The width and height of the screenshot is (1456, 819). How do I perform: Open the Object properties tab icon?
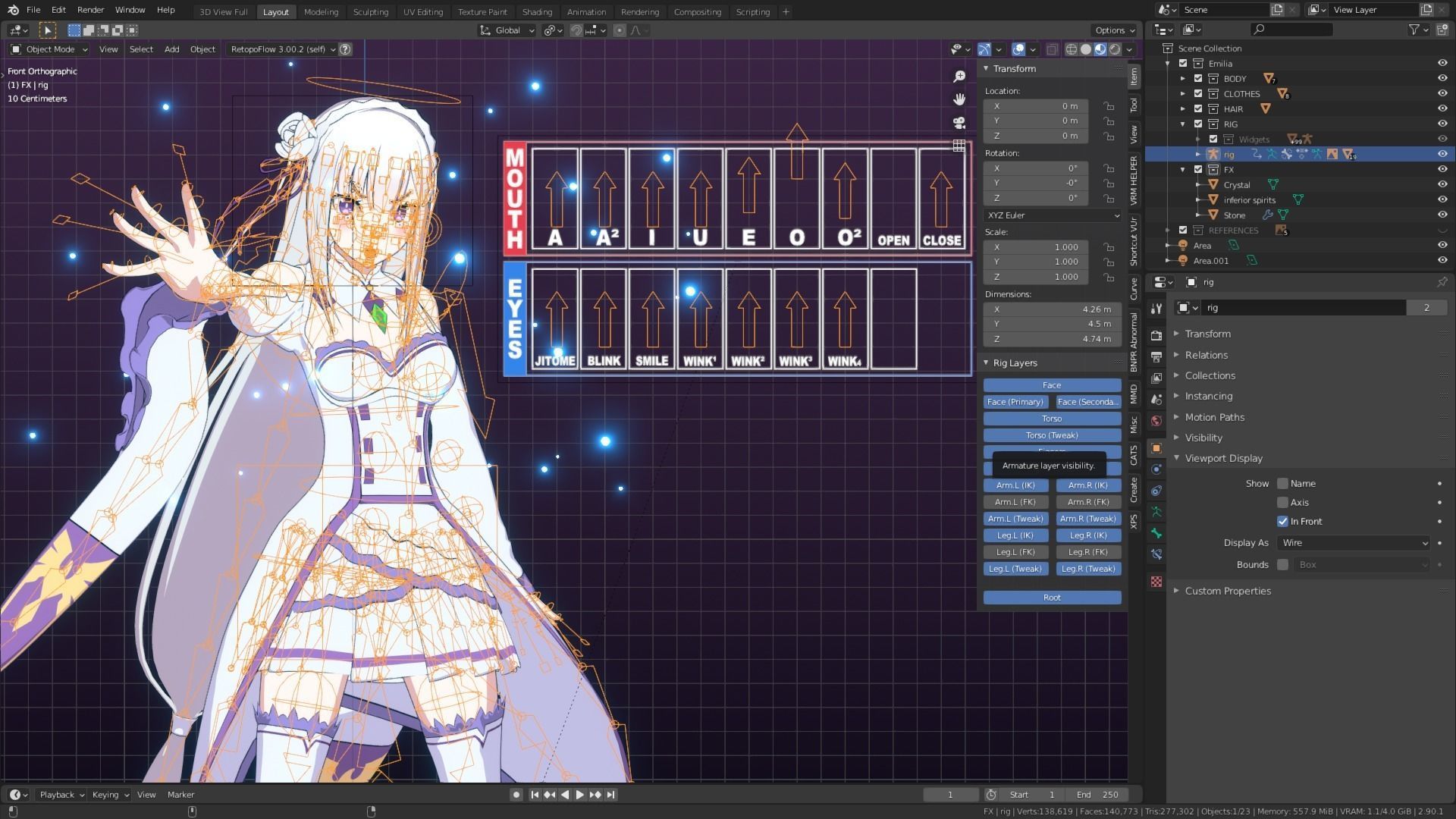[1156, 448]
